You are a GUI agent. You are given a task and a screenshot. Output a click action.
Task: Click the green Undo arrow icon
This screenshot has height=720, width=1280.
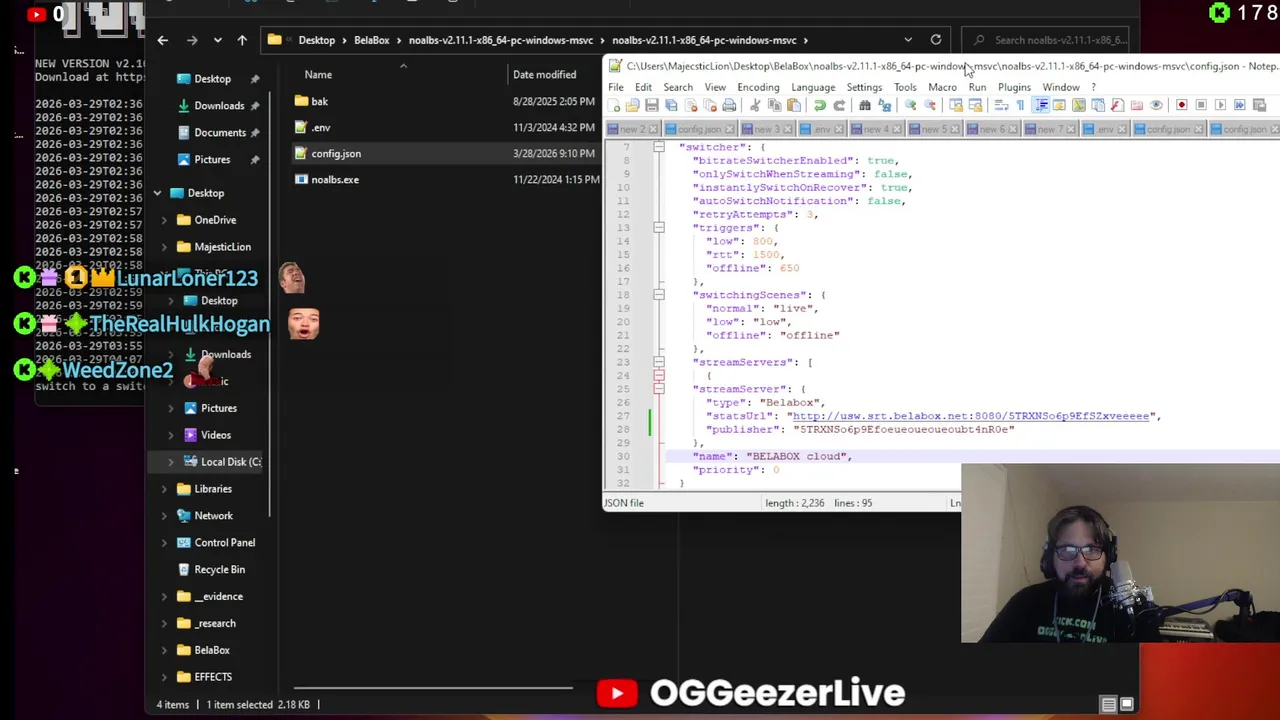point(820,105)
